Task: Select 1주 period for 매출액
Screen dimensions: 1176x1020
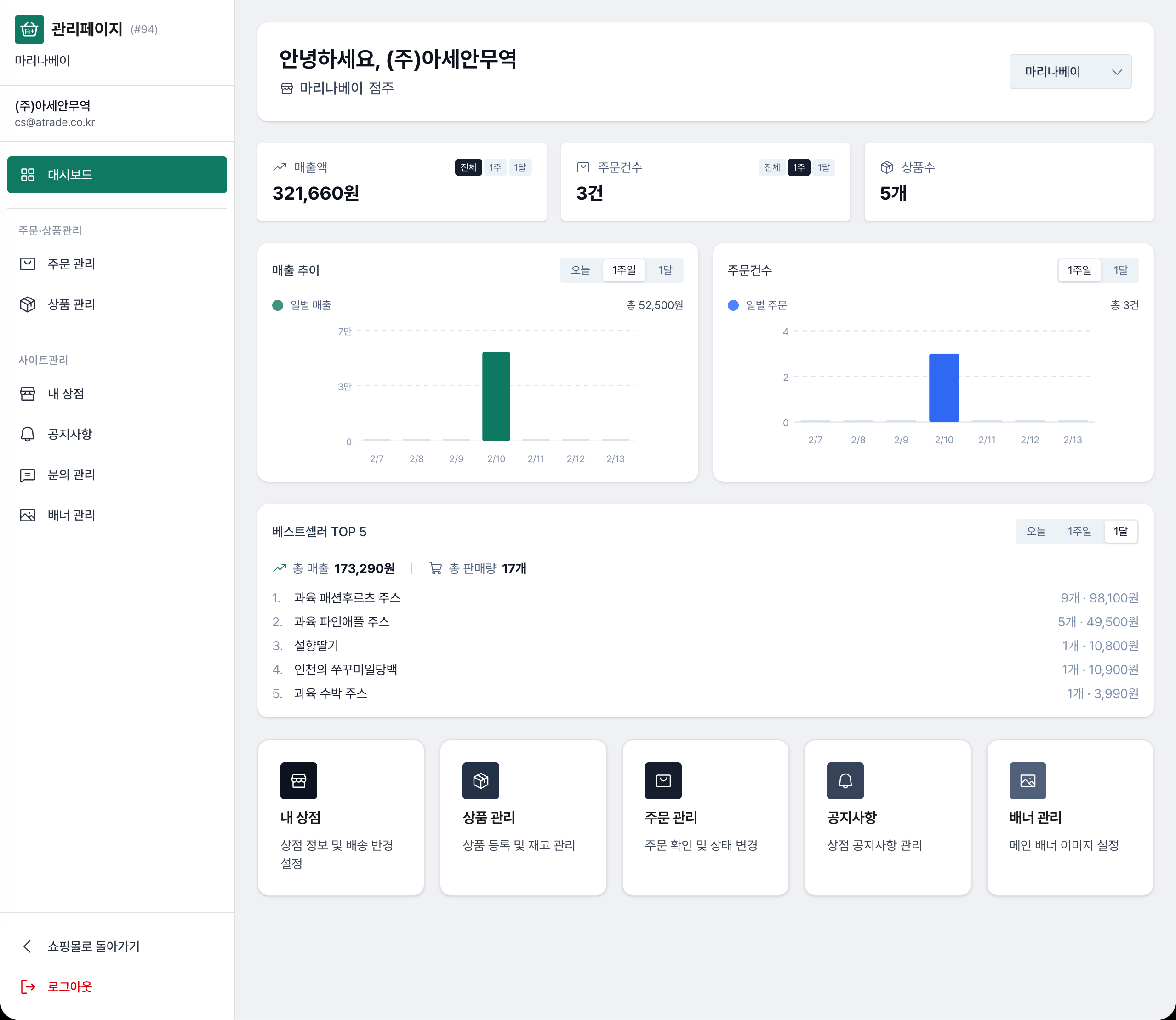Action: point(495,167)
